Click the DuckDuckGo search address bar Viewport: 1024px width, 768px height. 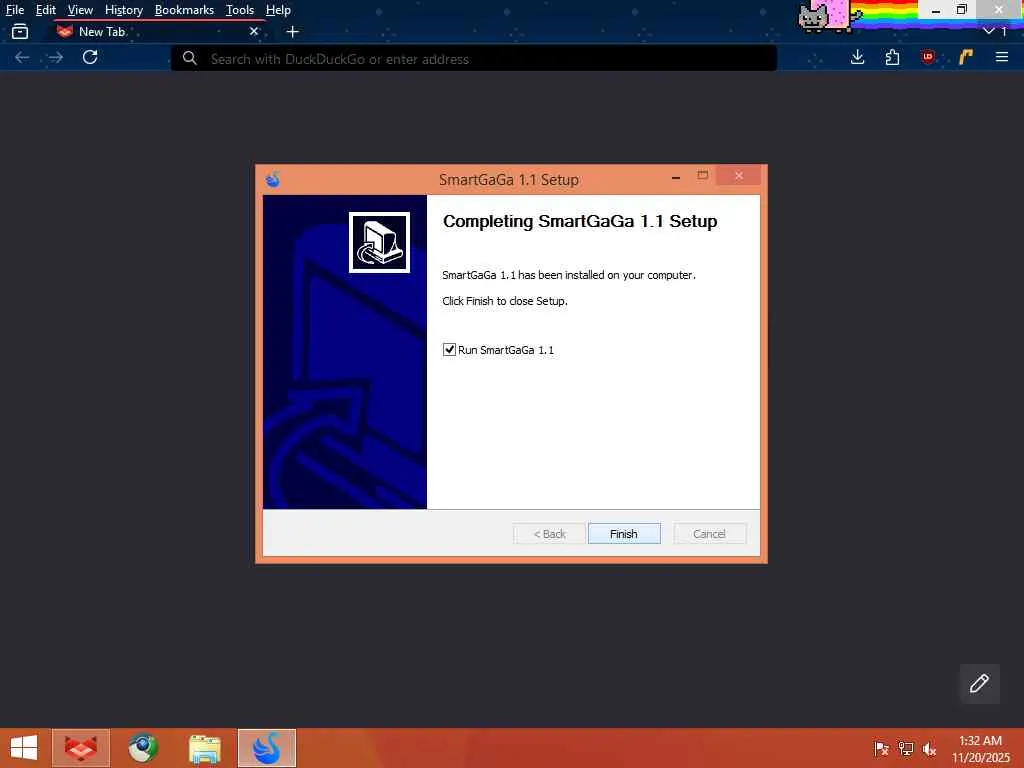pyautogui.click(x=474, y=59)
